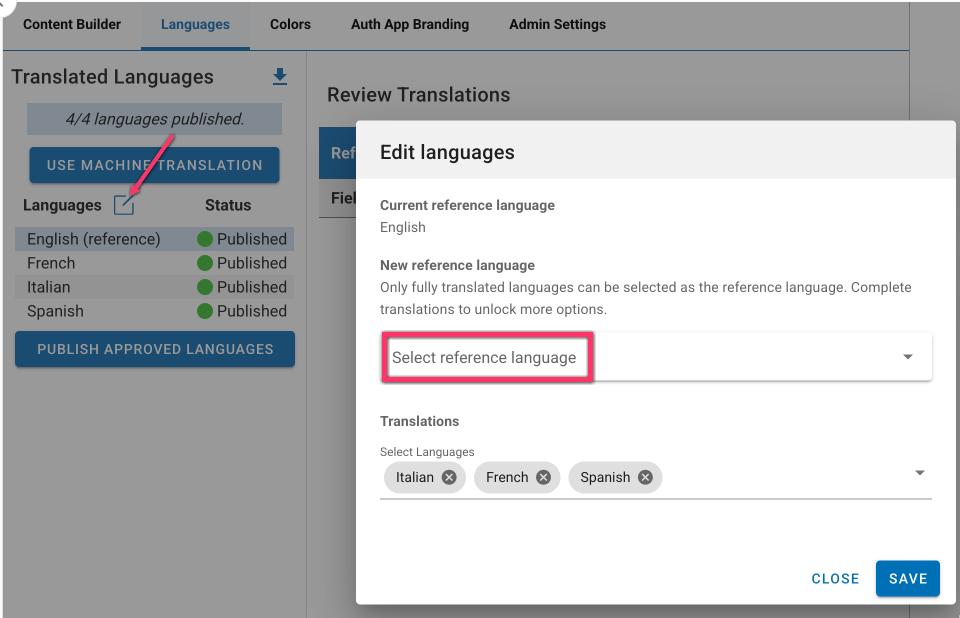960x618 pixels.
Task: Remove the Spanish language chip
Action: click(x=645, y=477)
